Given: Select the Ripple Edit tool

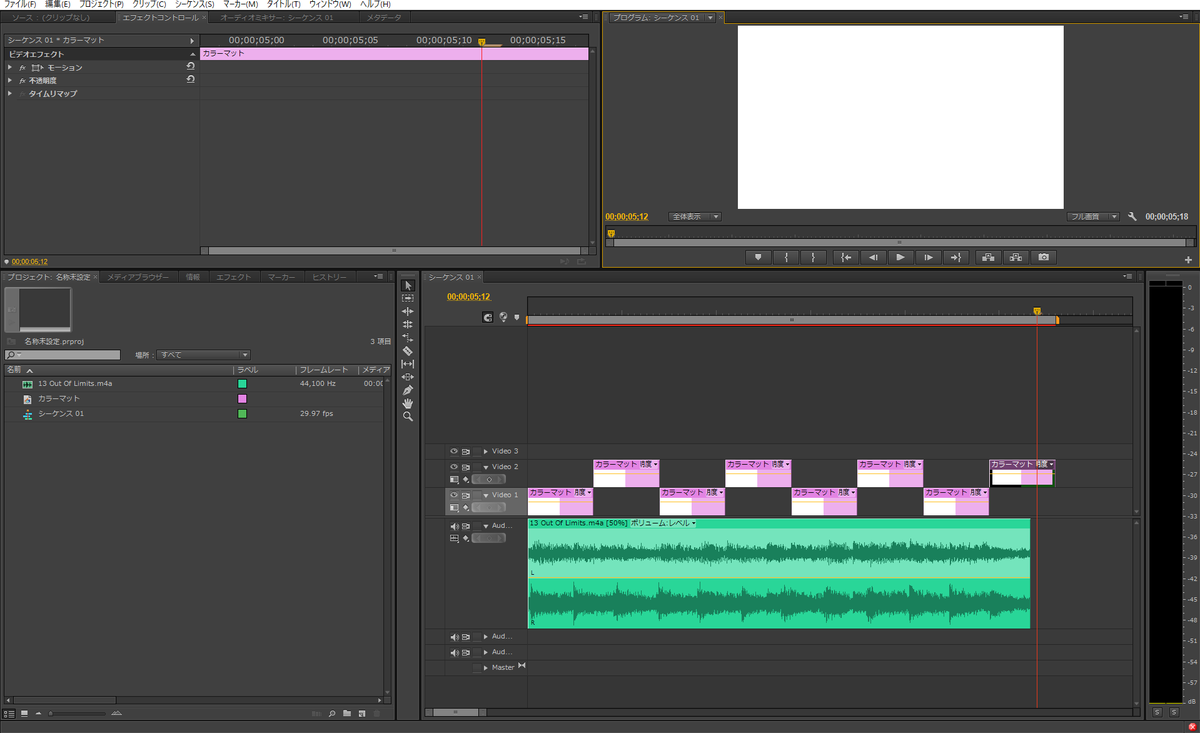Looking at the screenshot, I should click(408, 311).
